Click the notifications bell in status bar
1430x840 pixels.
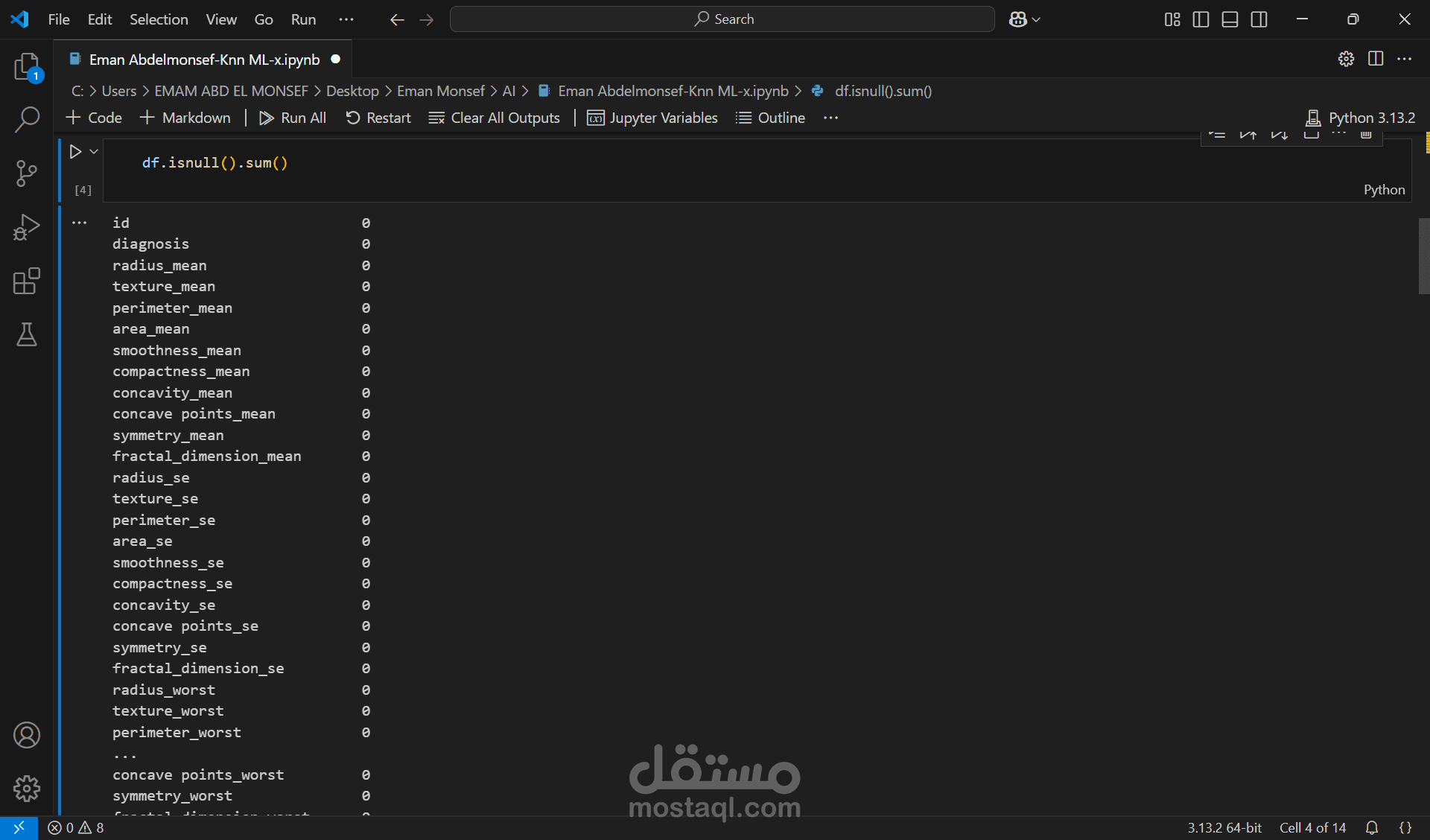1371,827
